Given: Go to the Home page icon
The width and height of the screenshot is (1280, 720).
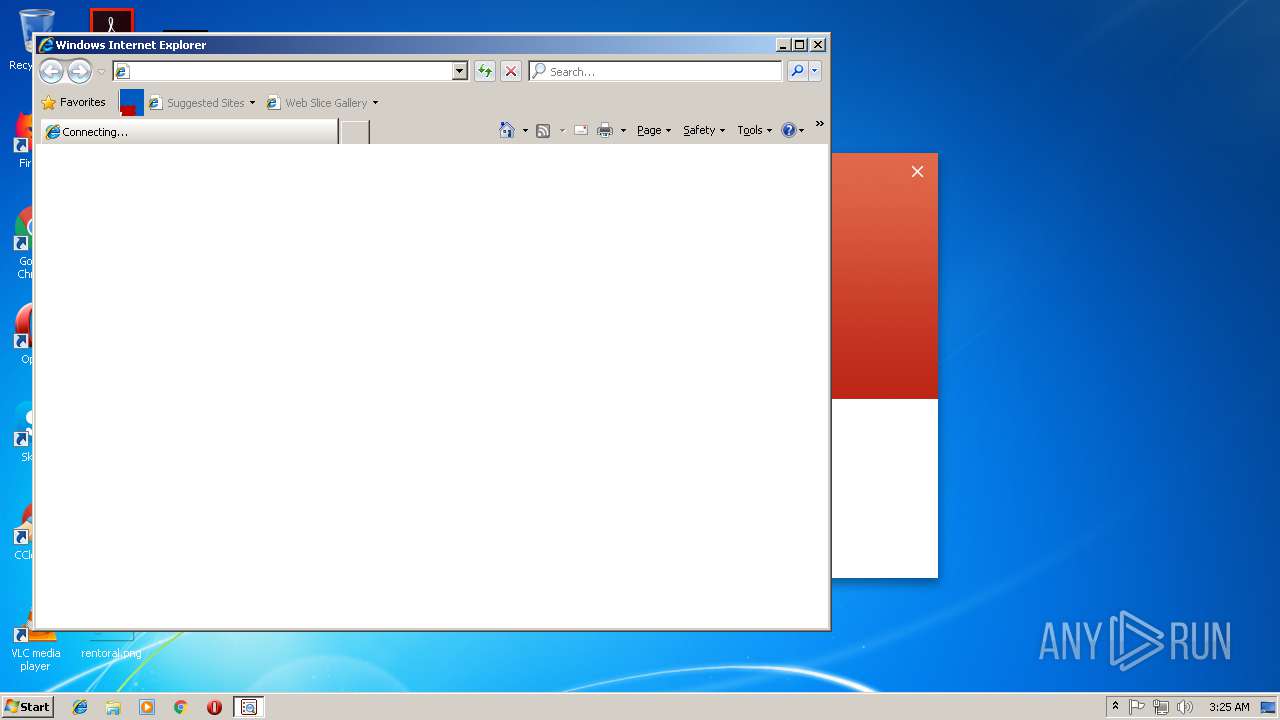Looking at the screenshot, I should click(x=507, y=130).
